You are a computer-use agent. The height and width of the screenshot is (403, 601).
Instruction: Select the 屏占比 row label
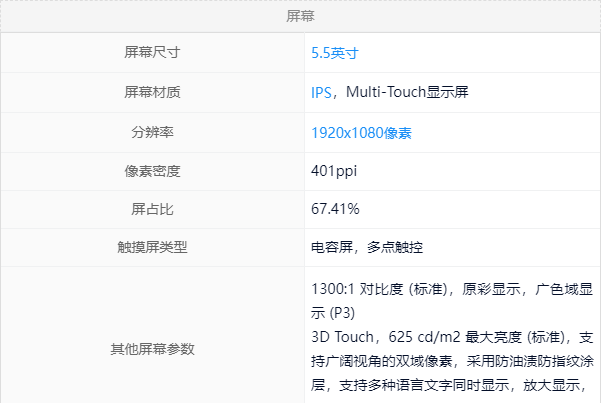coord(152,209)
